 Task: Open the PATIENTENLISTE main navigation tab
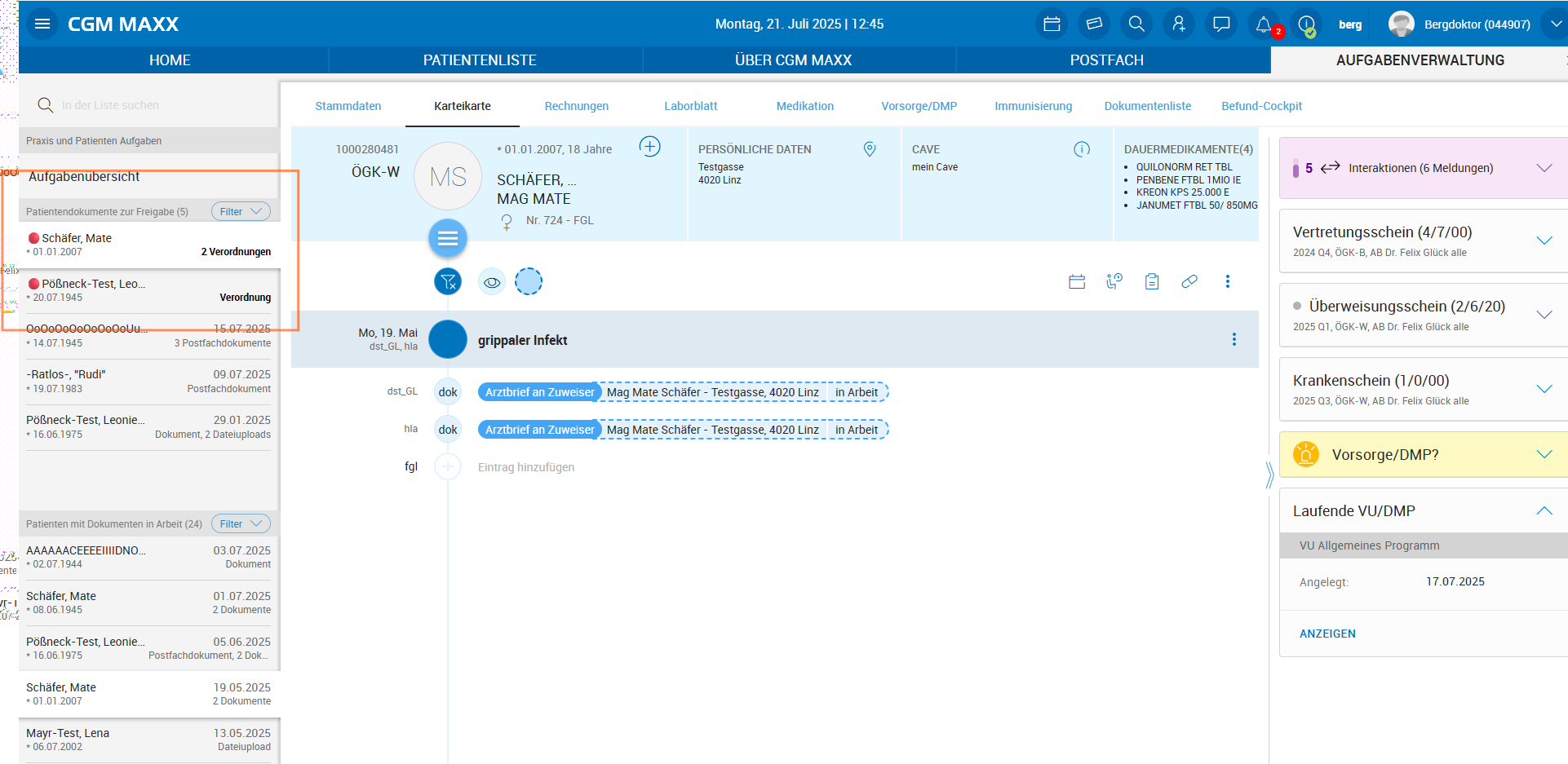(x=480, y=60)
